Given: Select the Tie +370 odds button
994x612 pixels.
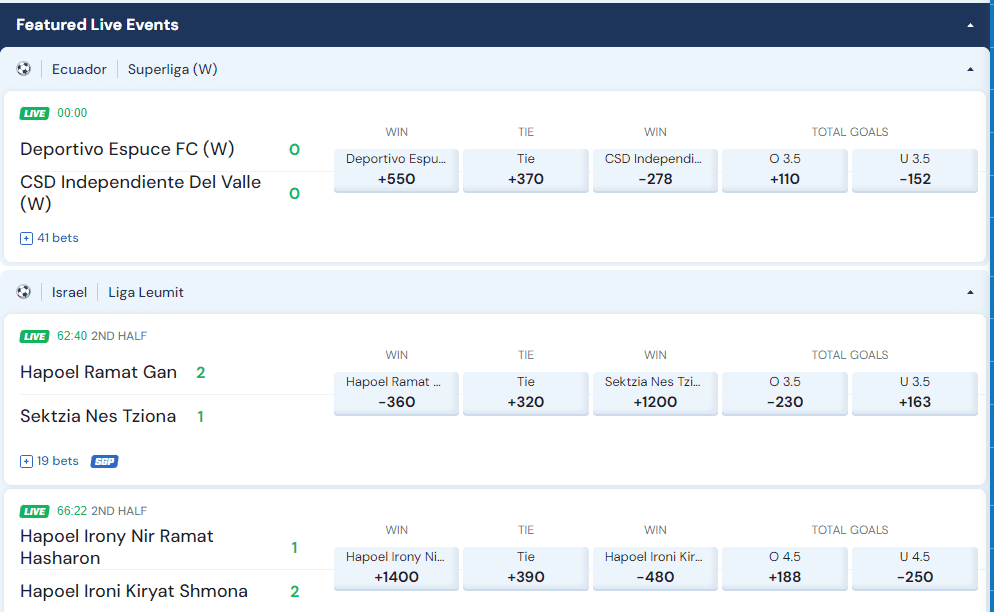Looking at the screenshot, I should click(x=525, y=170).
